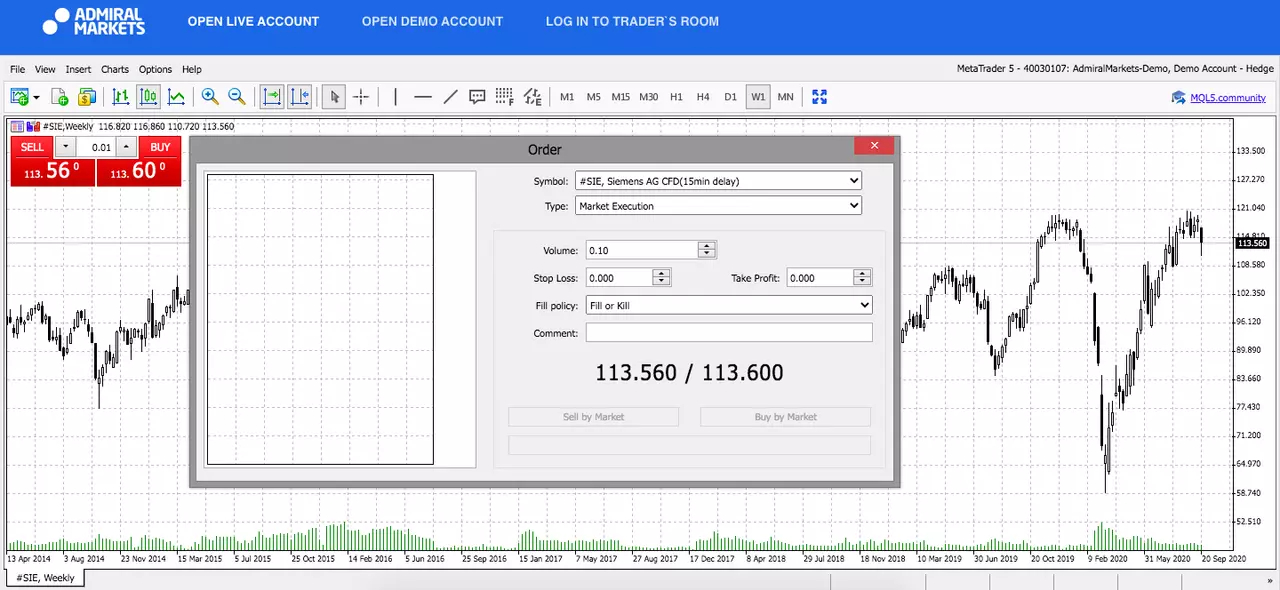This screenshot has height=590, width=1280.
Task: Open the MQL5.community link
Action: click(1228, 98)
